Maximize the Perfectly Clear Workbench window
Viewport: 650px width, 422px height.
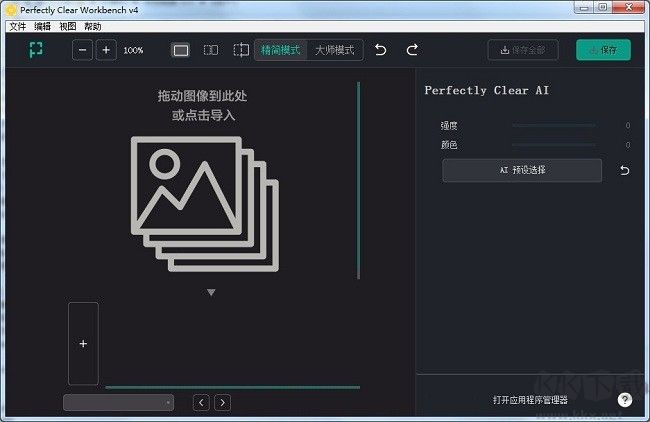pos(603,7)
